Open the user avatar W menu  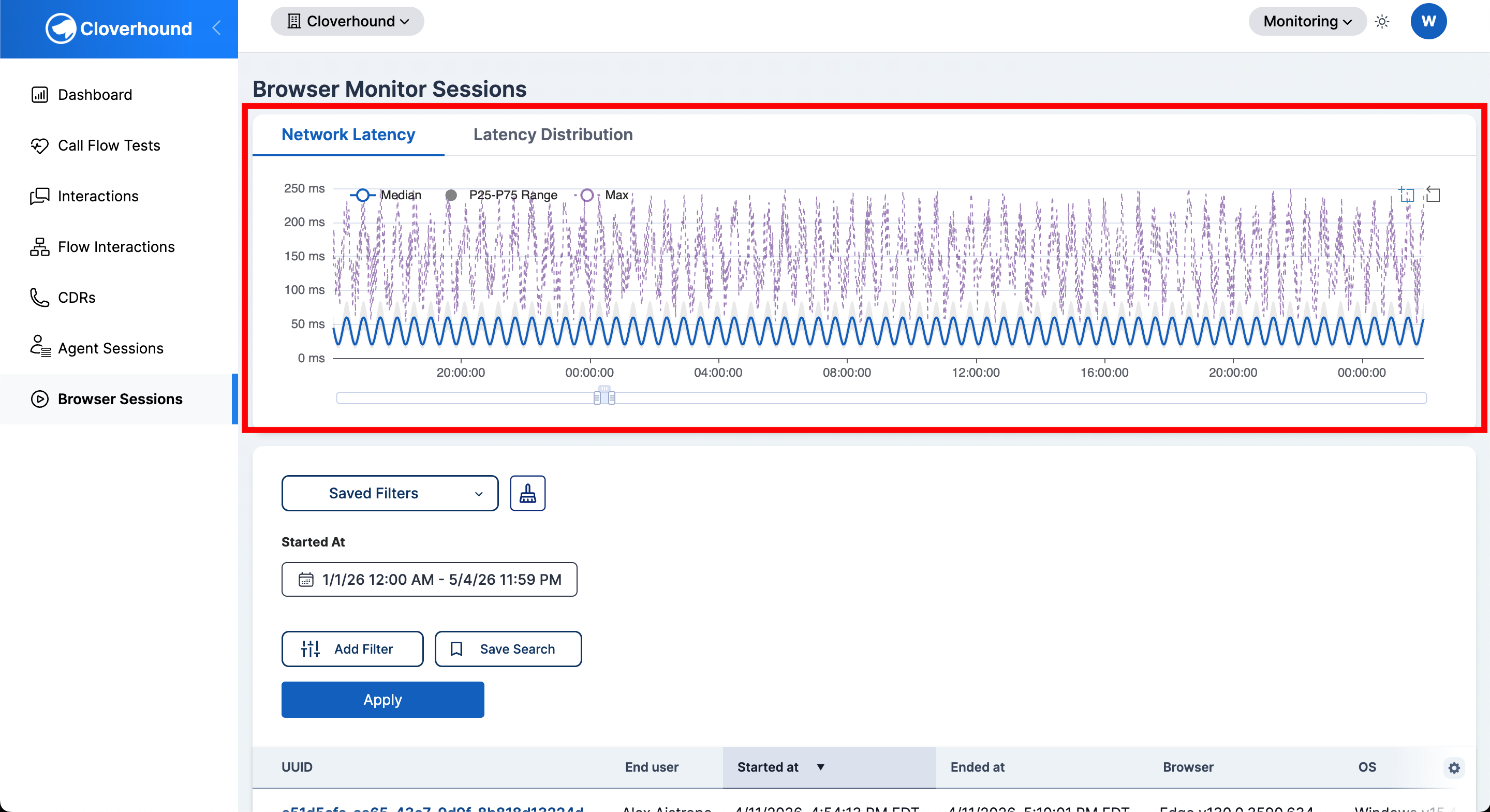tap(1428, 21)
